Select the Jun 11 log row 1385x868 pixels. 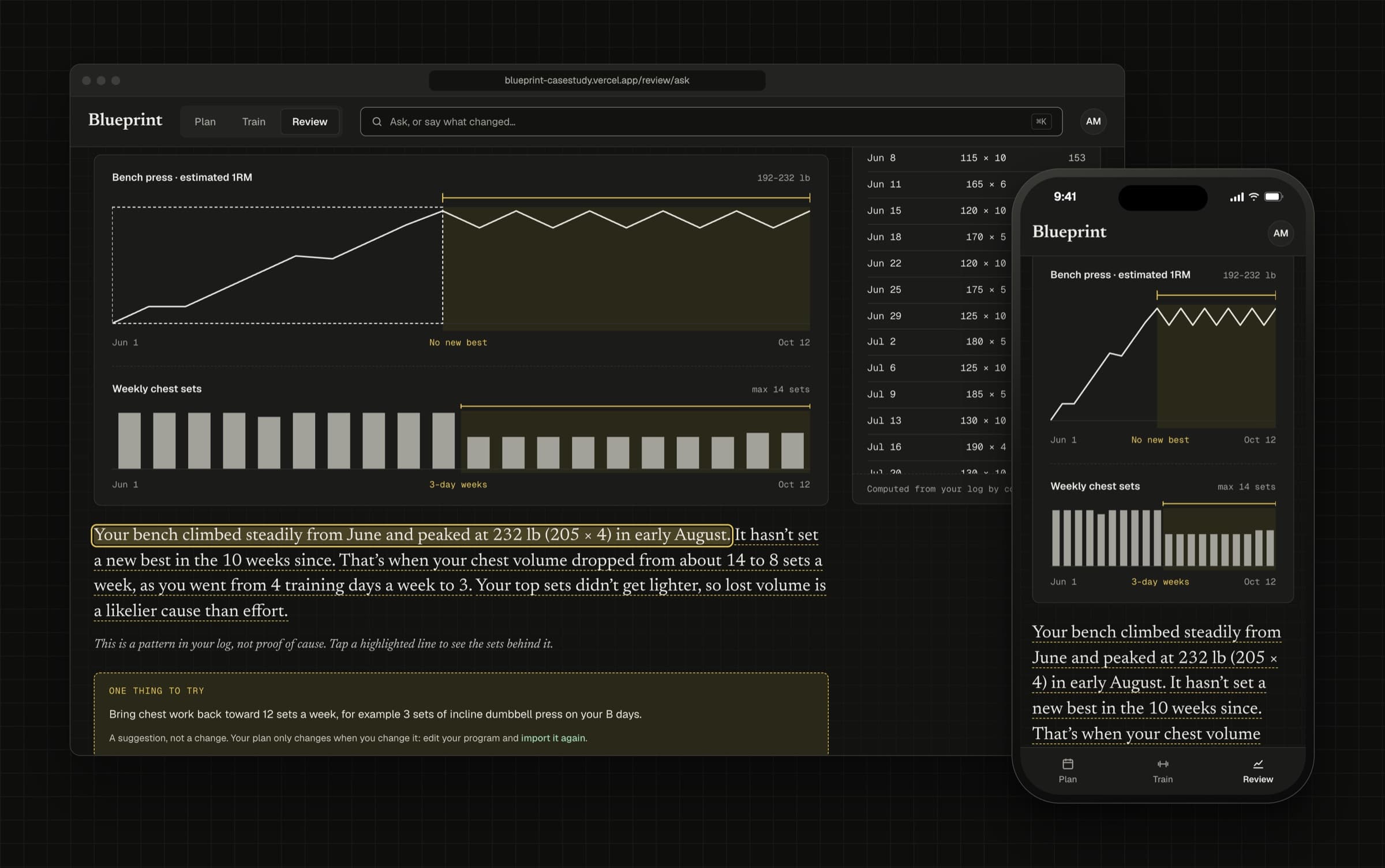(x=939, y=184)
